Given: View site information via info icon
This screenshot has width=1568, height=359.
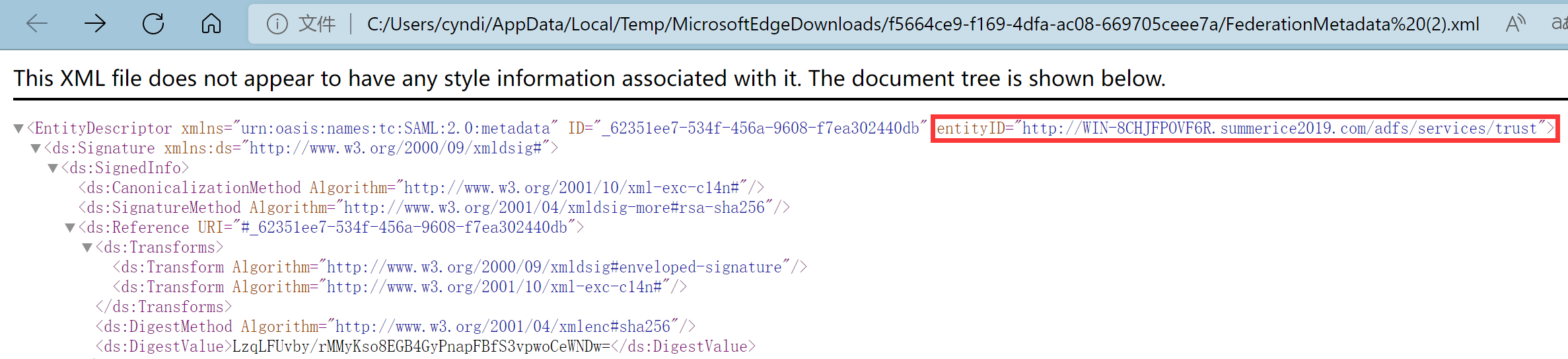Looking at the screenshot, I should tap(277, 24).
